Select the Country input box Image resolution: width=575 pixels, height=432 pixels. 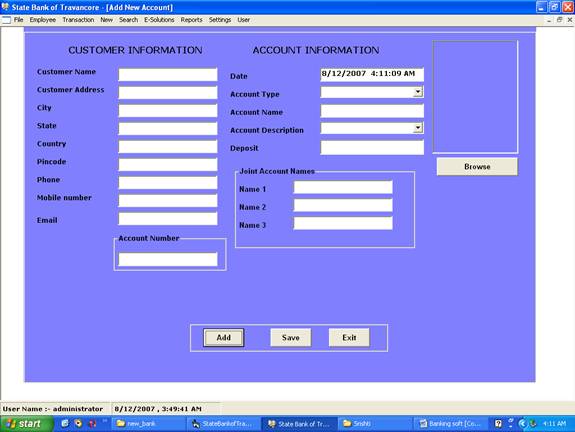click(x=168, y=146)
